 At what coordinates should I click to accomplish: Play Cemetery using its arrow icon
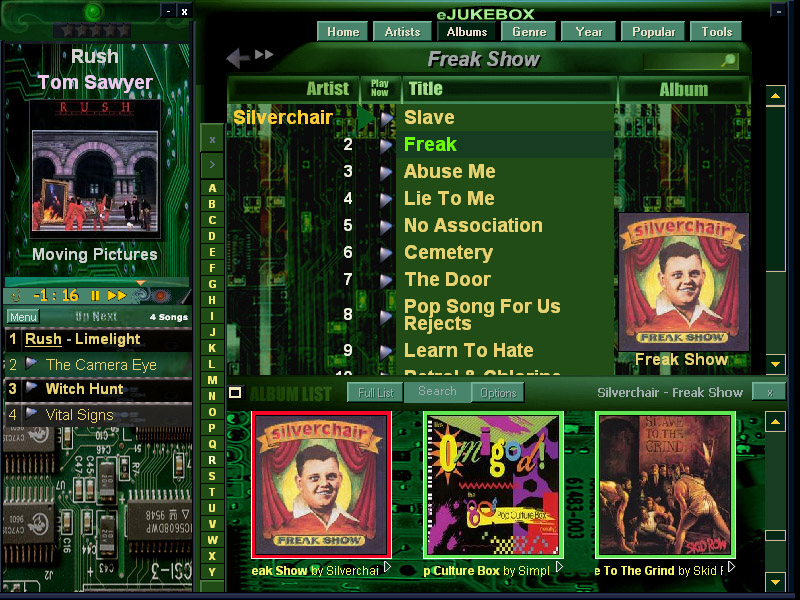point(386,254)
